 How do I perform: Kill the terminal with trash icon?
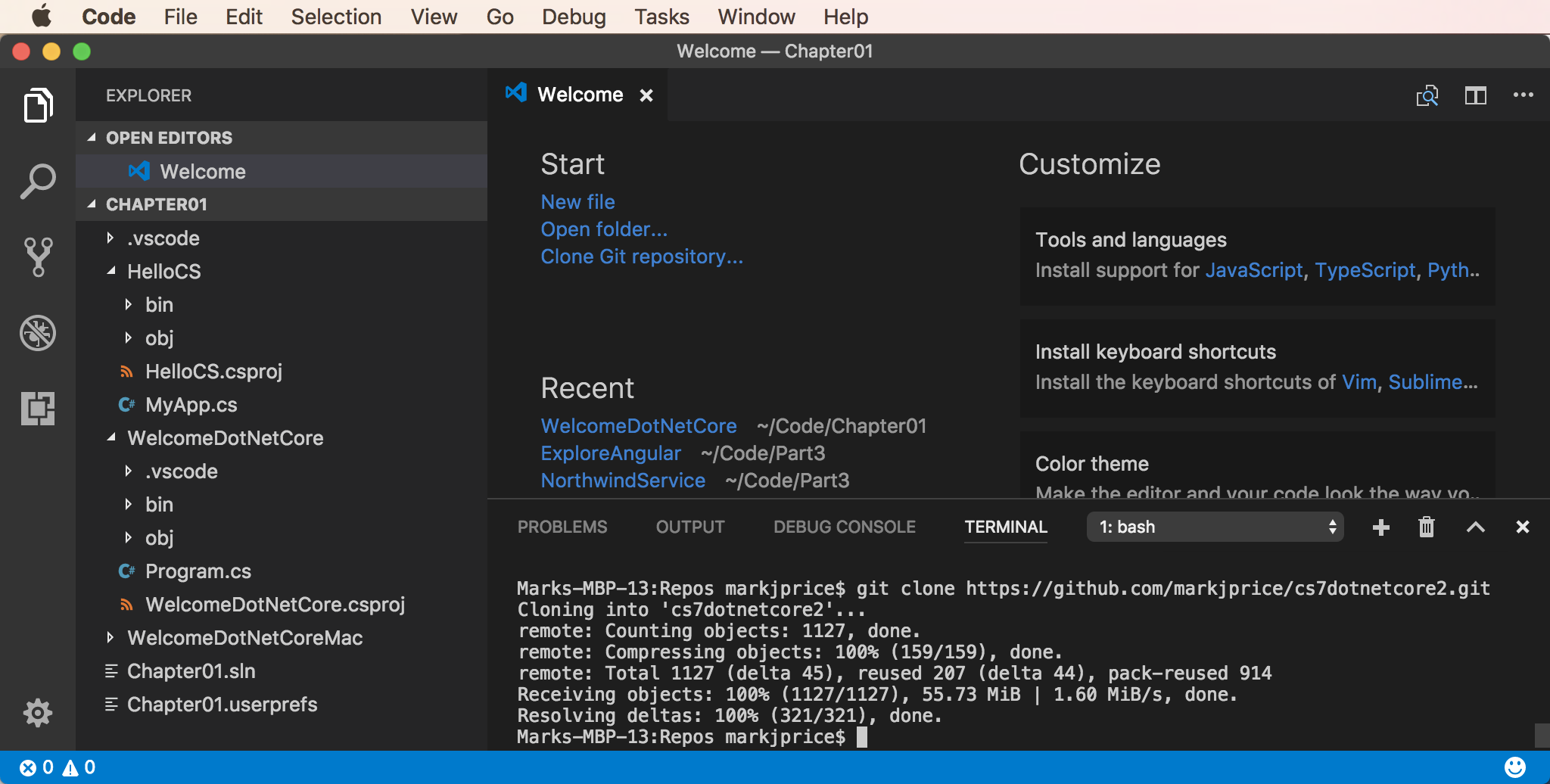click(x=1427, y=527)
